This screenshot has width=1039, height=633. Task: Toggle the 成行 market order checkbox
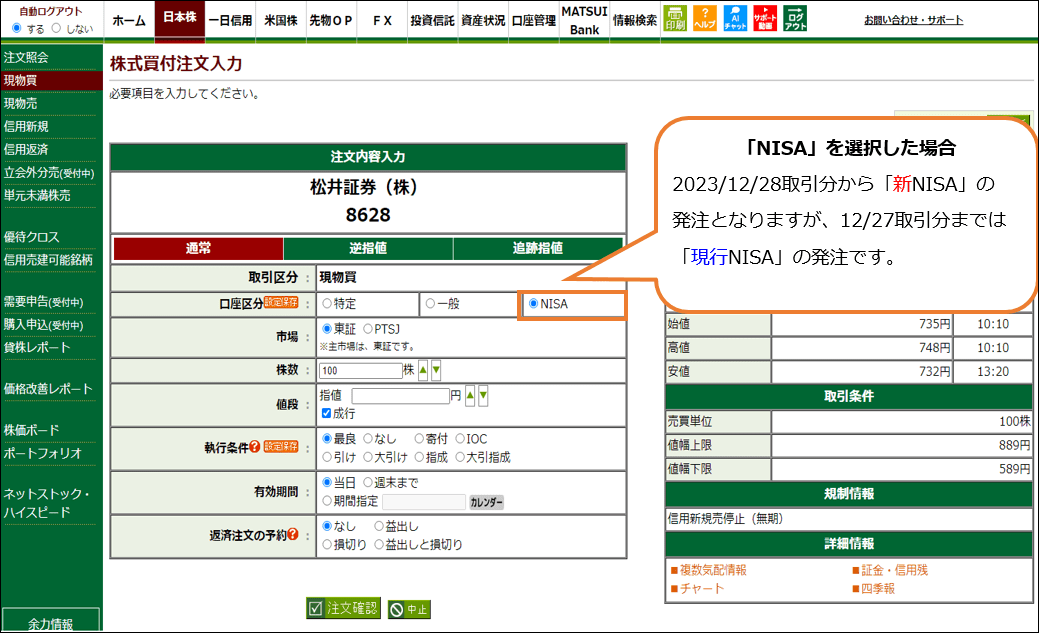click(x=327, y=413)
